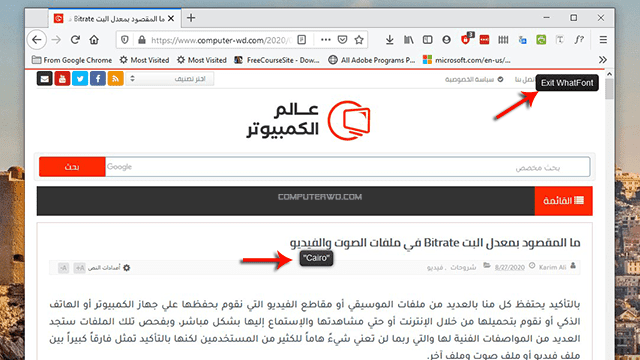
Task: Click the date 8/27/2020
Action: coord(509,267)
